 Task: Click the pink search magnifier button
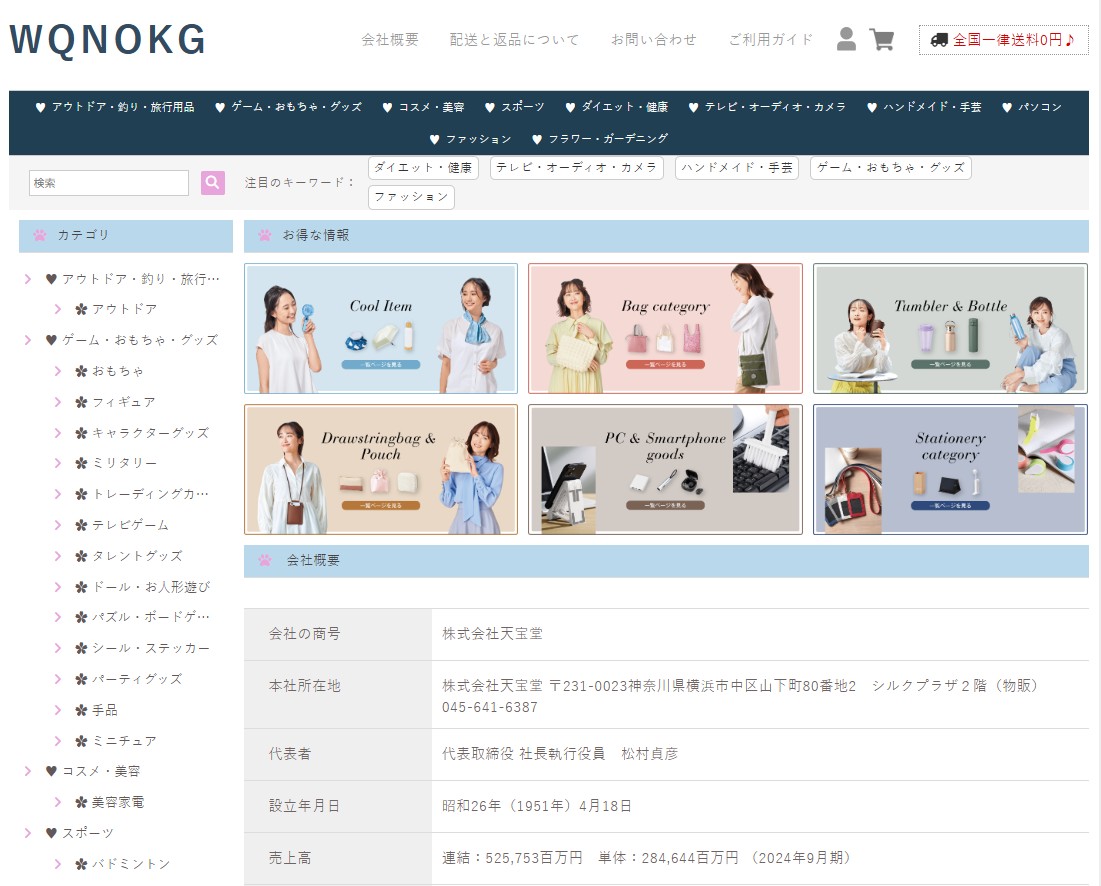tap(213, 183)
